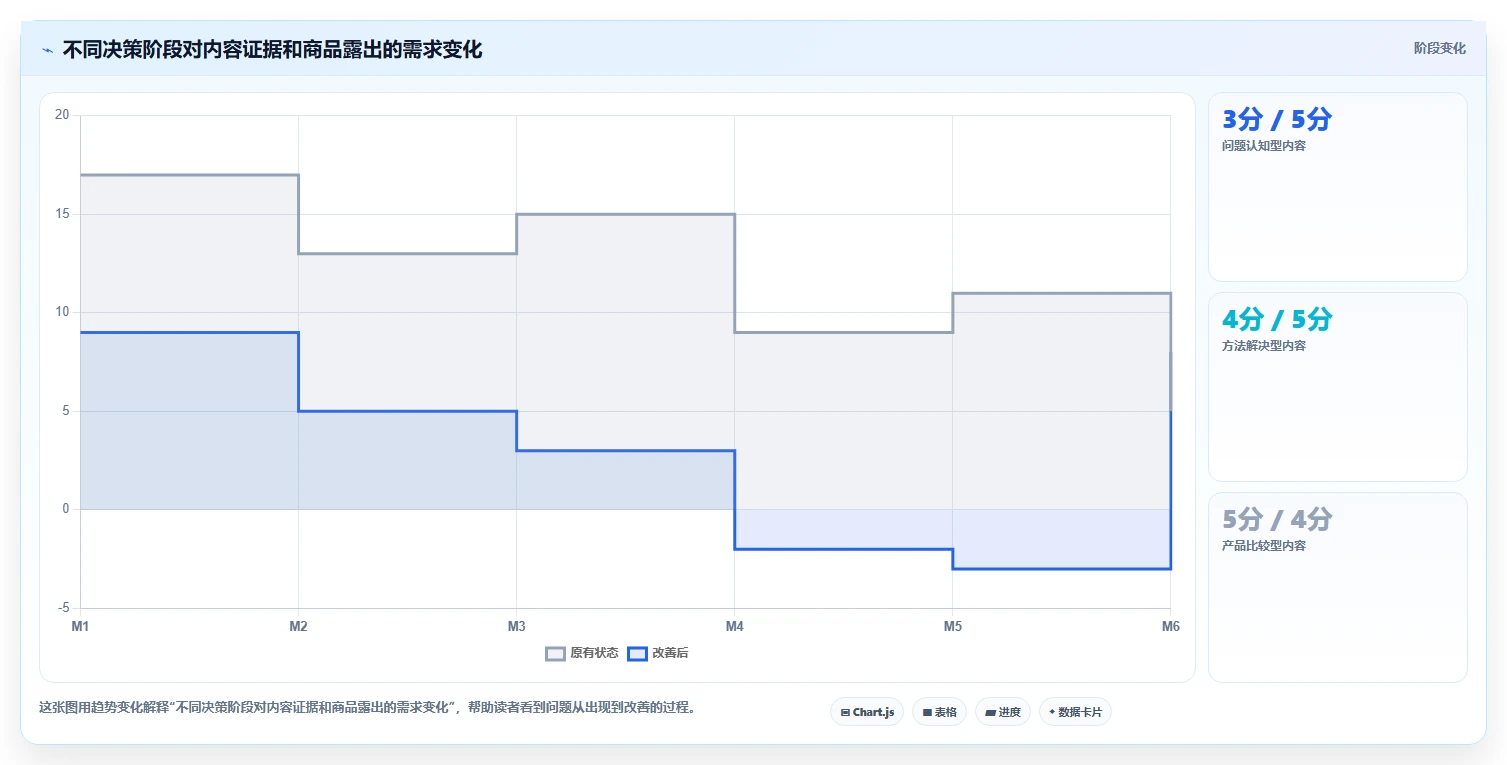Click the 改善后 legend label text

click(x=670, y=654)
